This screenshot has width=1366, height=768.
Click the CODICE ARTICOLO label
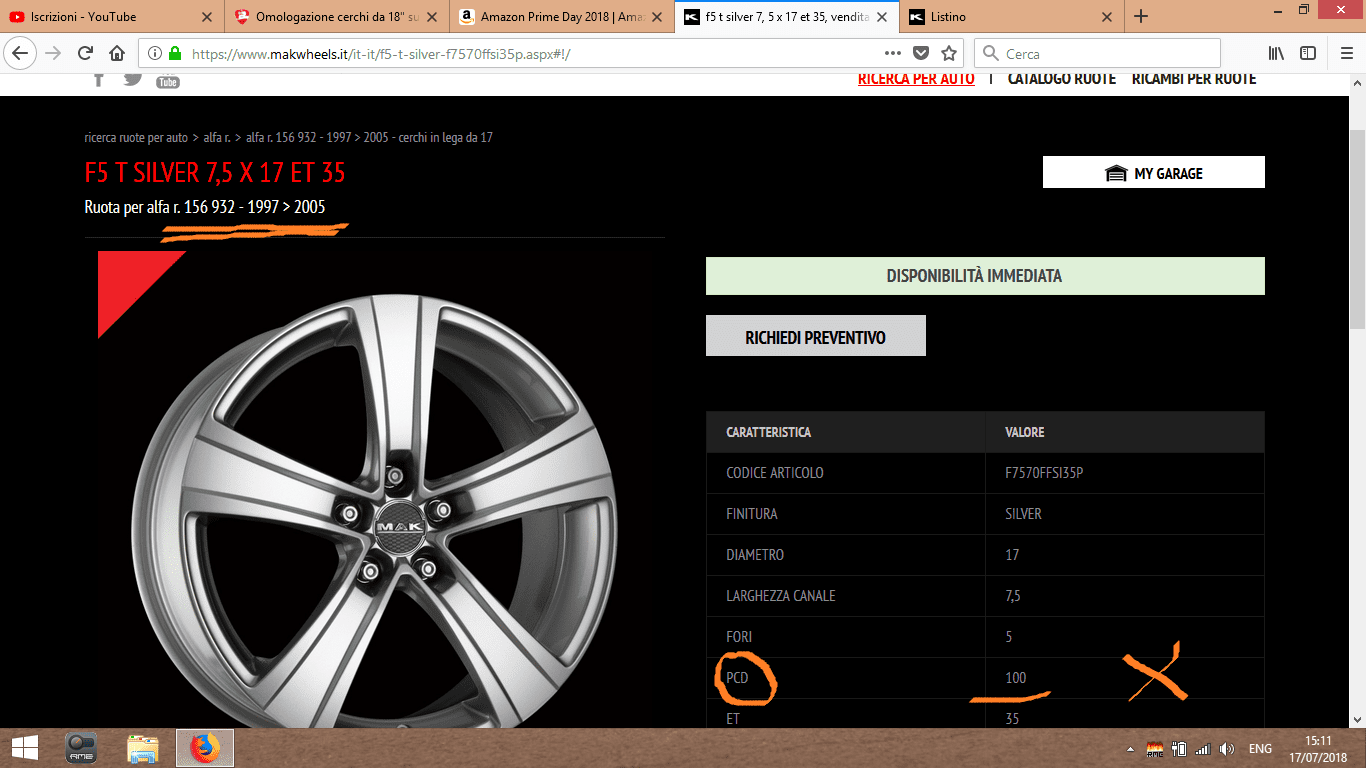(775, 473)
